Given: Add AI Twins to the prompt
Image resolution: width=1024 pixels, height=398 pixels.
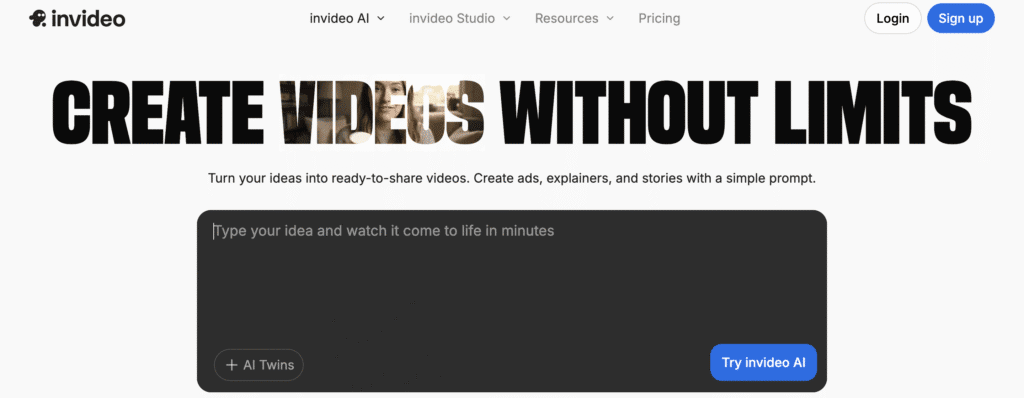Looking at the screenshot, I should 259,365.
